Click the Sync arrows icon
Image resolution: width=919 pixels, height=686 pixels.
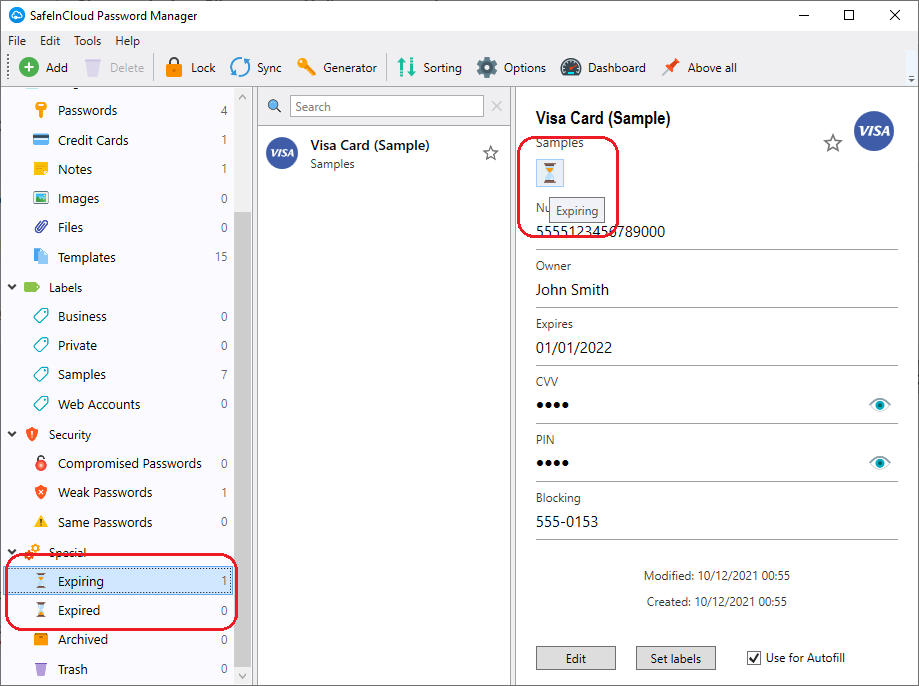(x=240, y=67)
